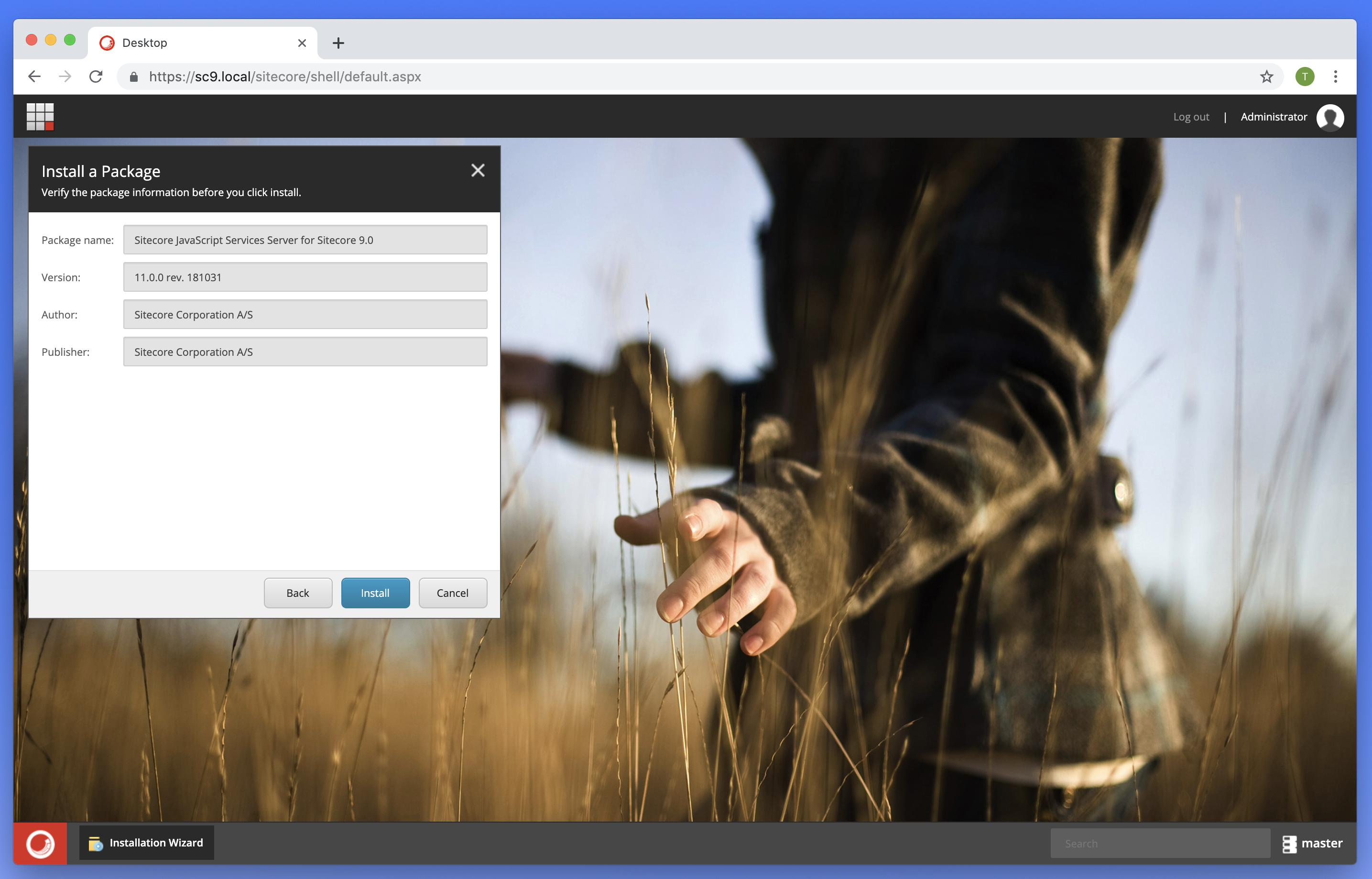Cancel the package installation

(x=452, y=593)
